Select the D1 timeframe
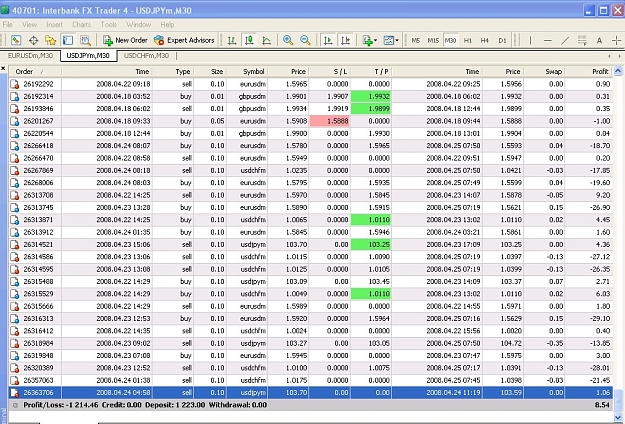This screenshot has height=424, width=625. click(502, 40)
